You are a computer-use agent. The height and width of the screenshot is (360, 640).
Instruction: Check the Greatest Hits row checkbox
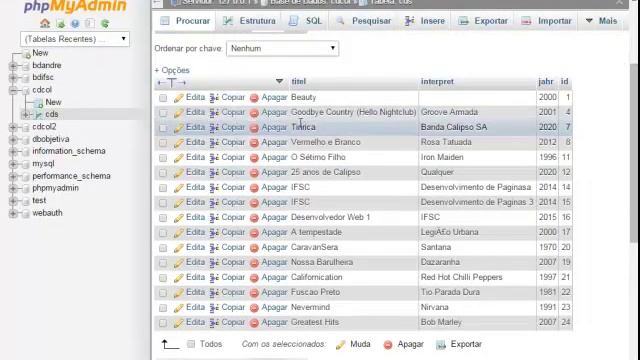(163, 323)
